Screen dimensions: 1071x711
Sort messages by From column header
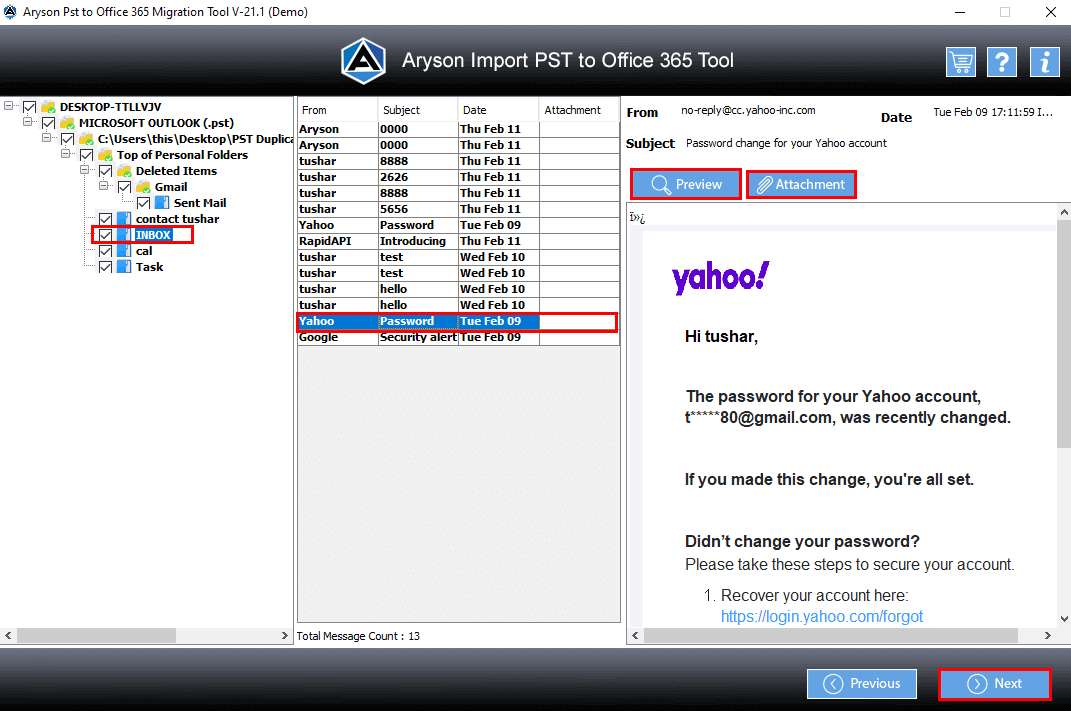click(x=337, y=110)
